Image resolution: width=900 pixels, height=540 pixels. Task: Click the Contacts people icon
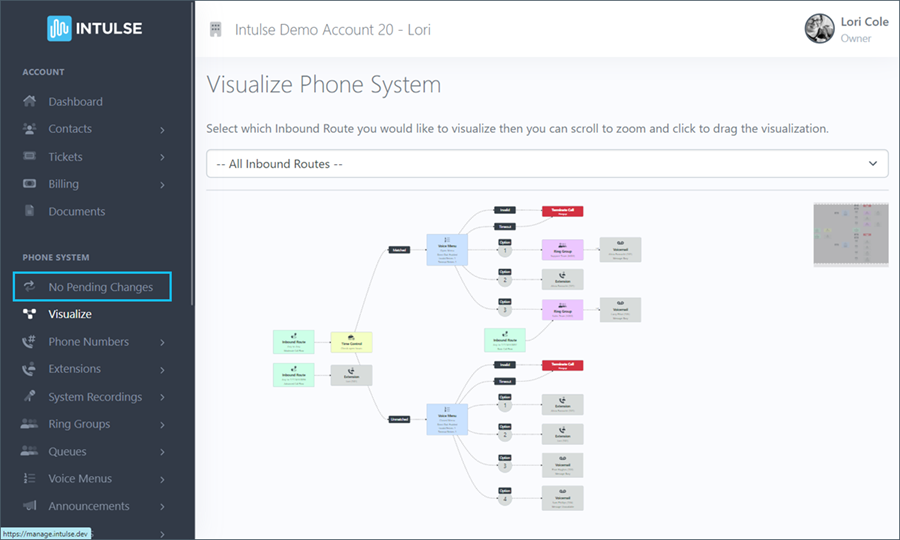click(x=29, y=129)
